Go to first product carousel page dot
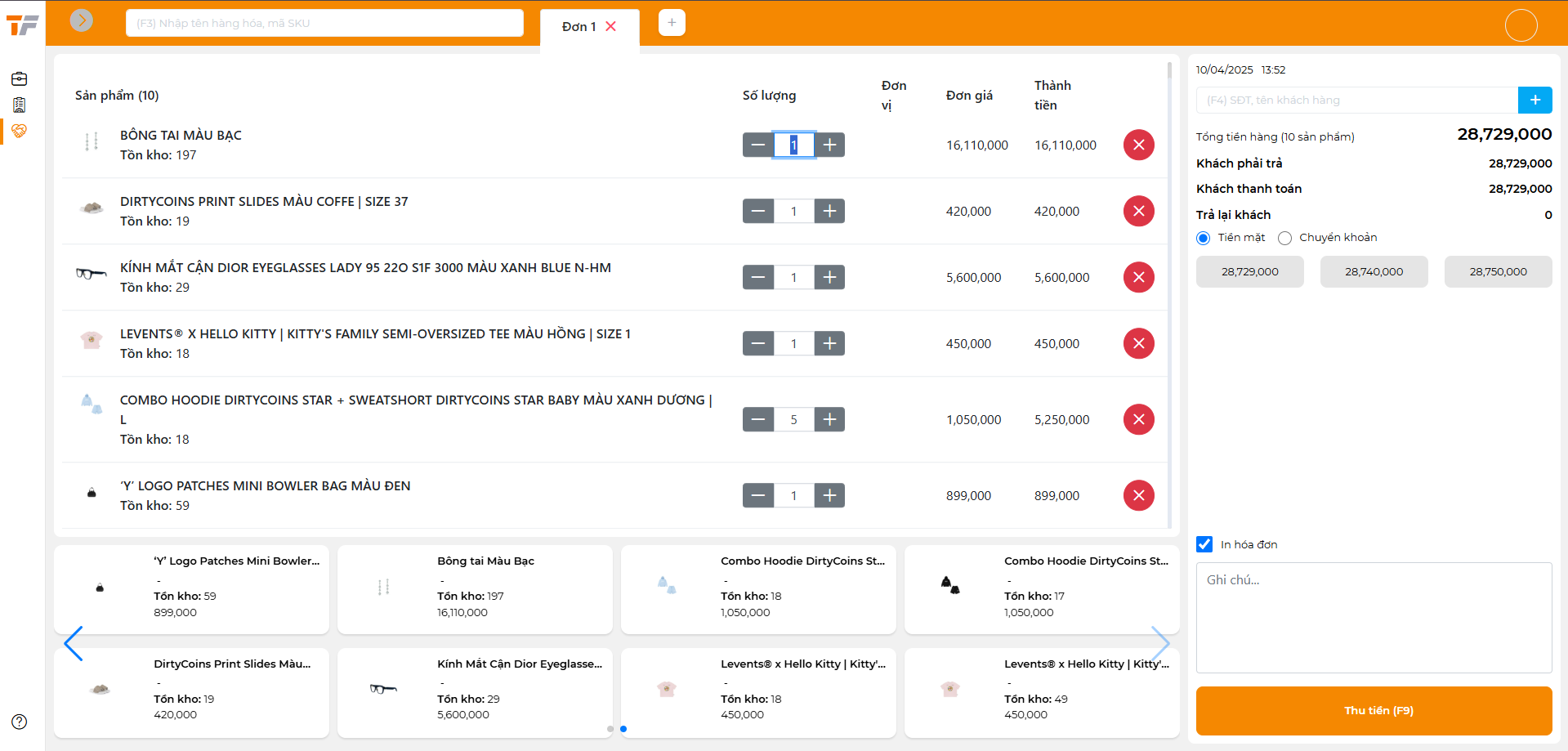The image size is (1568, 751). [610, 729]
